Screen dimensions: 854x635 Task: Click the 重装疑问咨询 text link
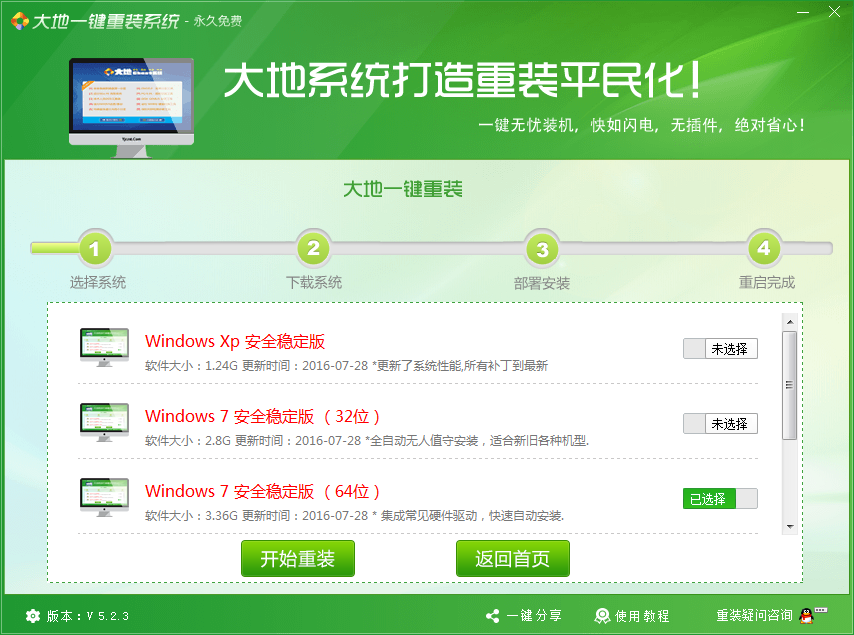tap(754, 616)
